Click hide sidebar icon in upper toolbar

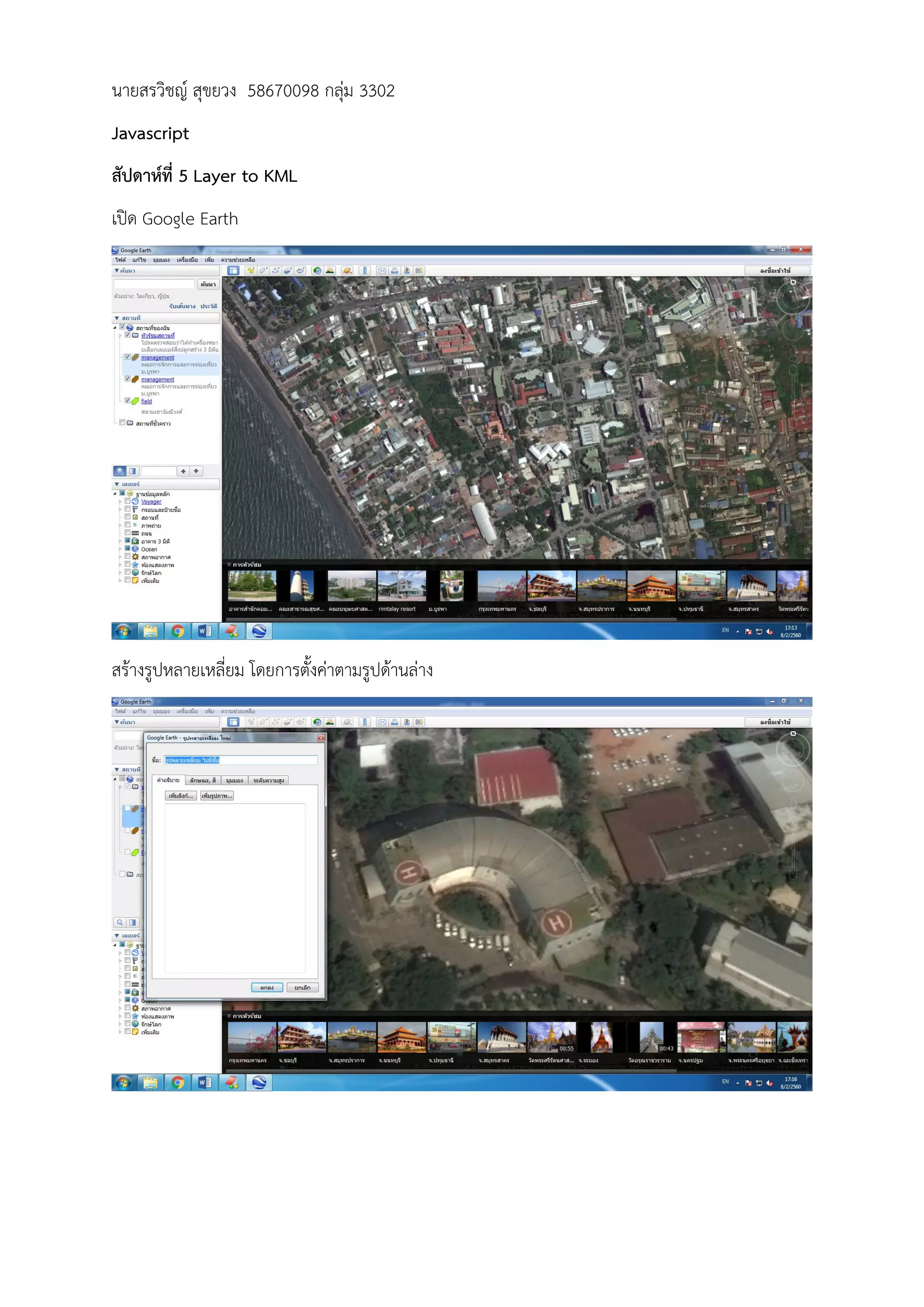(233, 271)
